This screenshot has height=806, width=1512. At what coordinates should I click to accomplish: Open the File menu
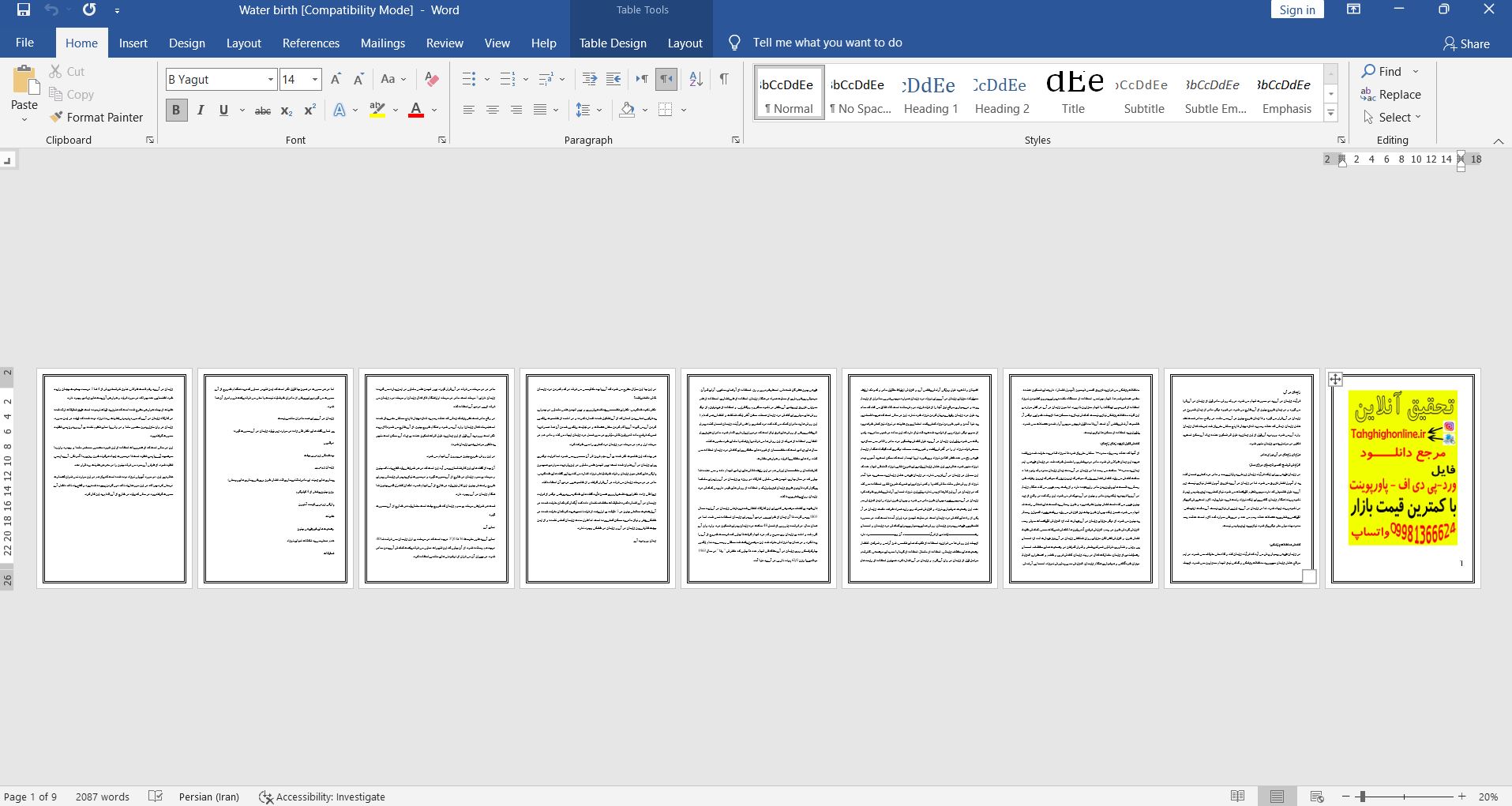click(x=24, y=43)
